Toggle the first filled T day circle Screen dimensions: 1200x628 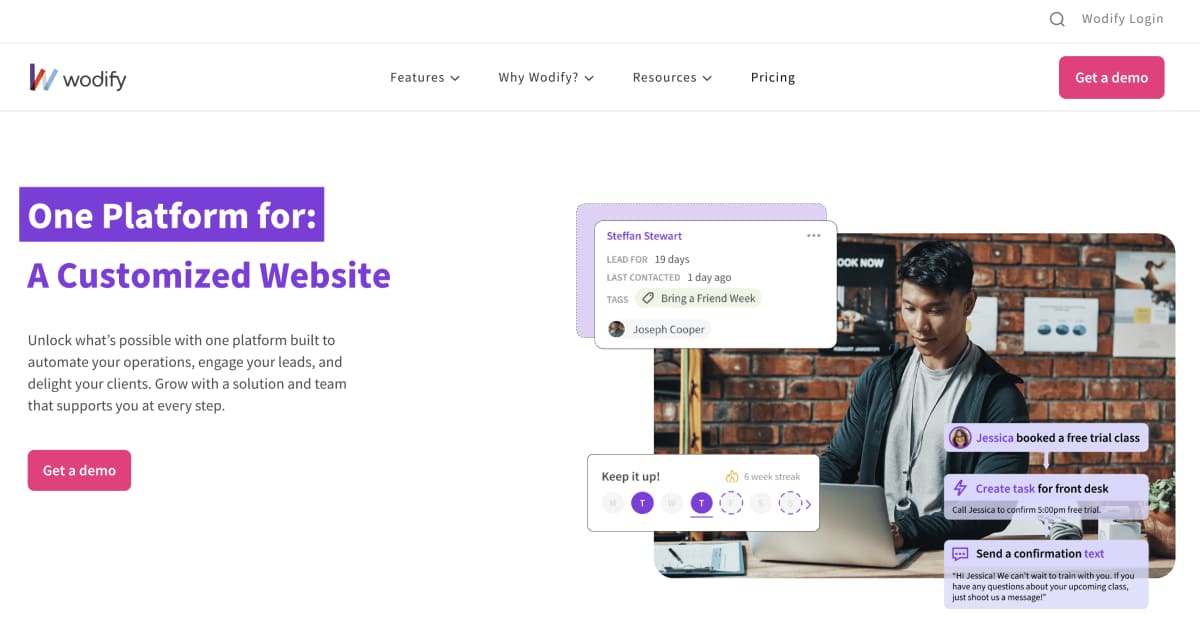[642, 503]
